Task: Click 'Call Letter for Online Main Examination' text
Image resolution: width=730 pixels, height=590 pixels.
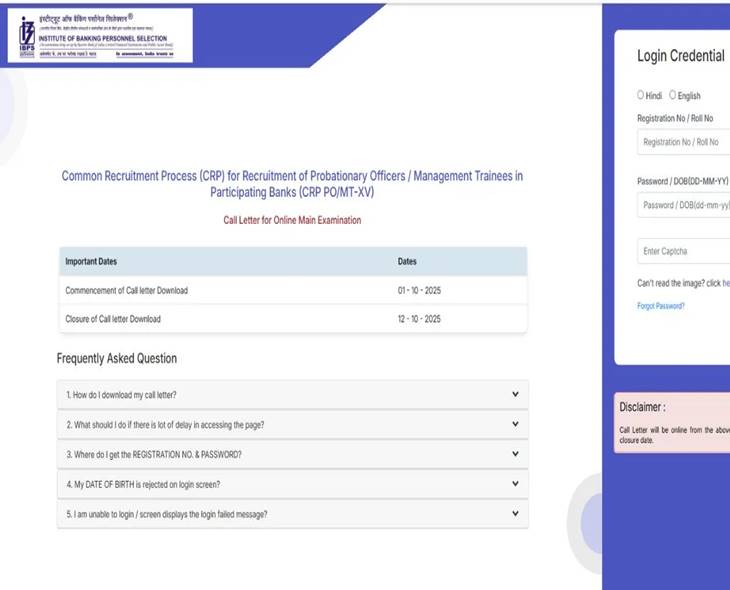Action: [292, 220]
